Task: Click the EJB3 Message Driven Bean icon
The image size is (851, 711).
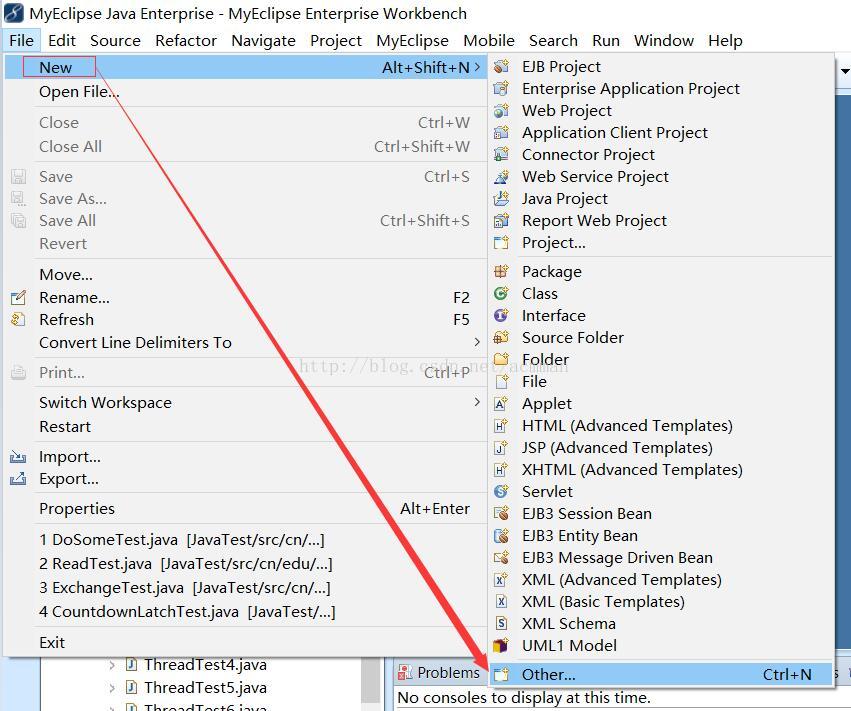Action: coord(501,557)
